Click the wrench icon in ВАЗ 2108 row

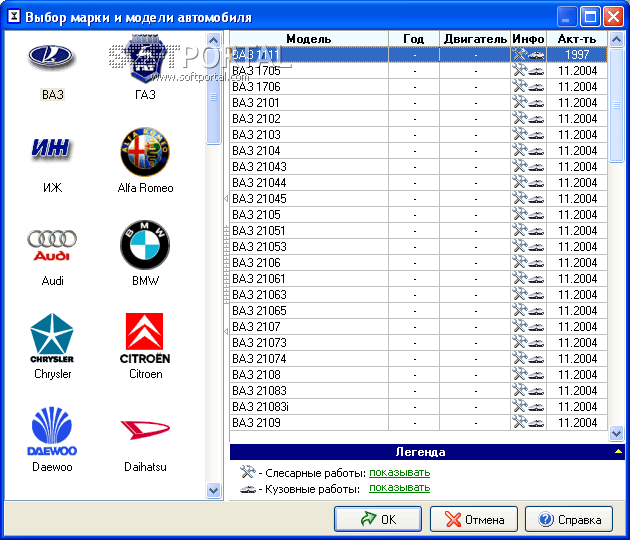[520, 375]
